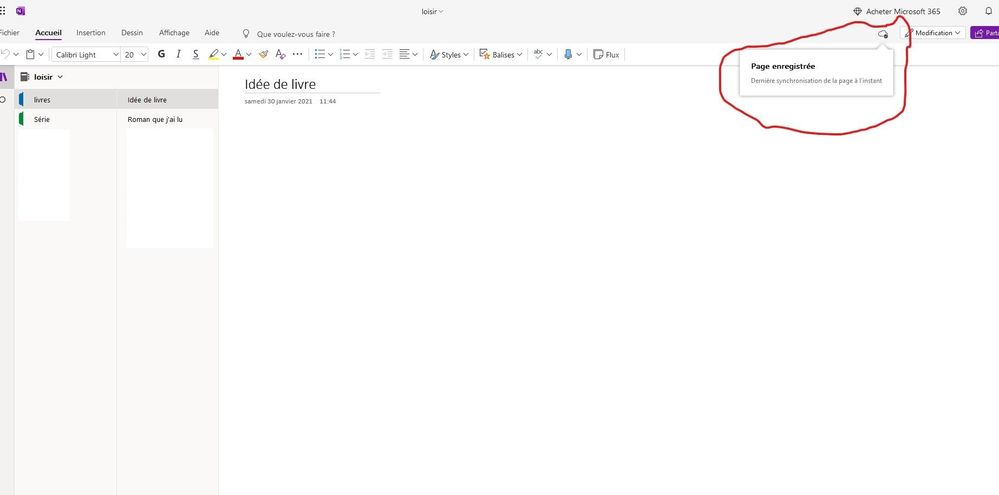This screenshot has width=999, height=495.
Task: Insert a numbered list
Action: [345, 55]
